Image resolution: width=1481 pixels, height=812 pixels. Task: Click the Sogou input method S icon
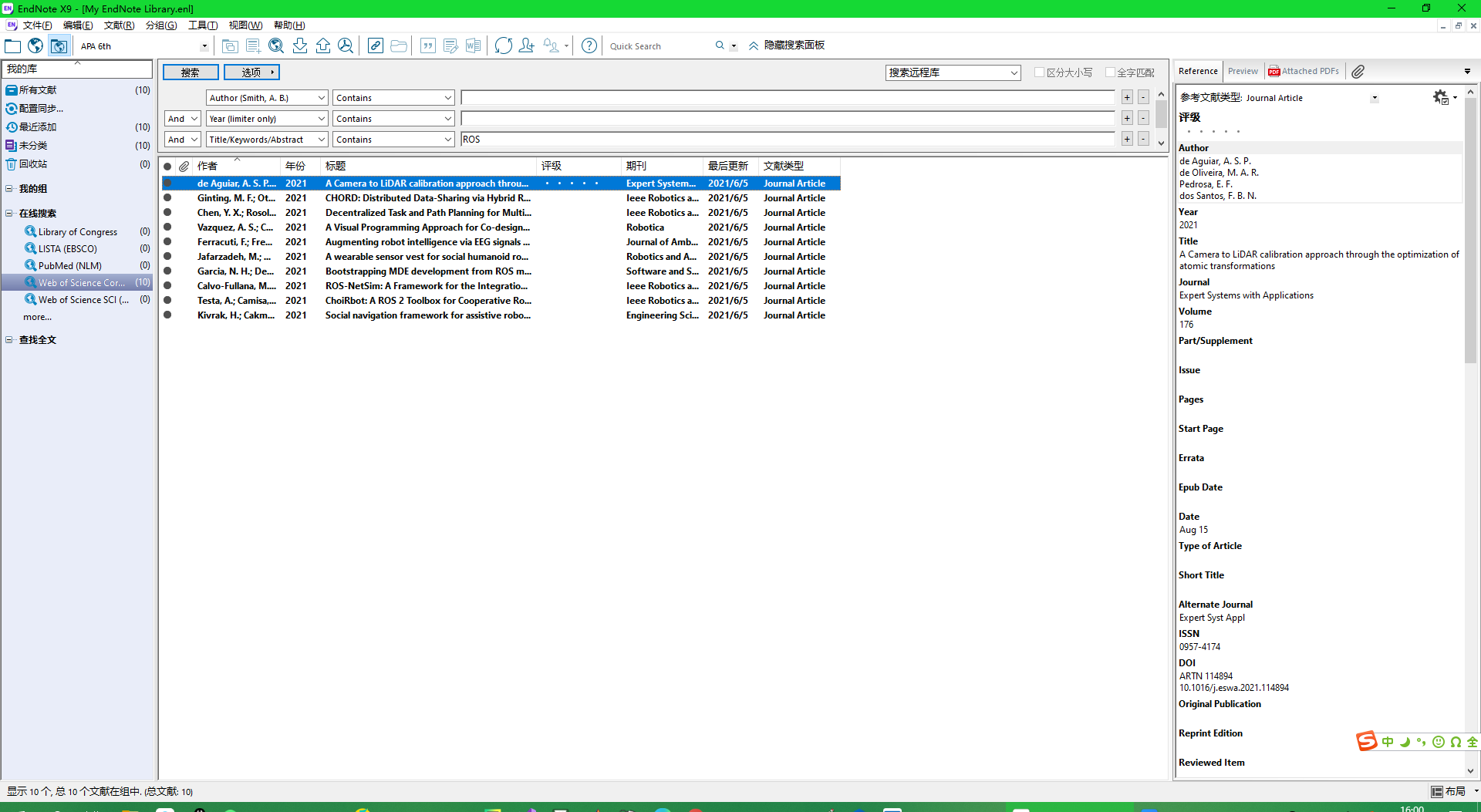tap(1367, 741)
